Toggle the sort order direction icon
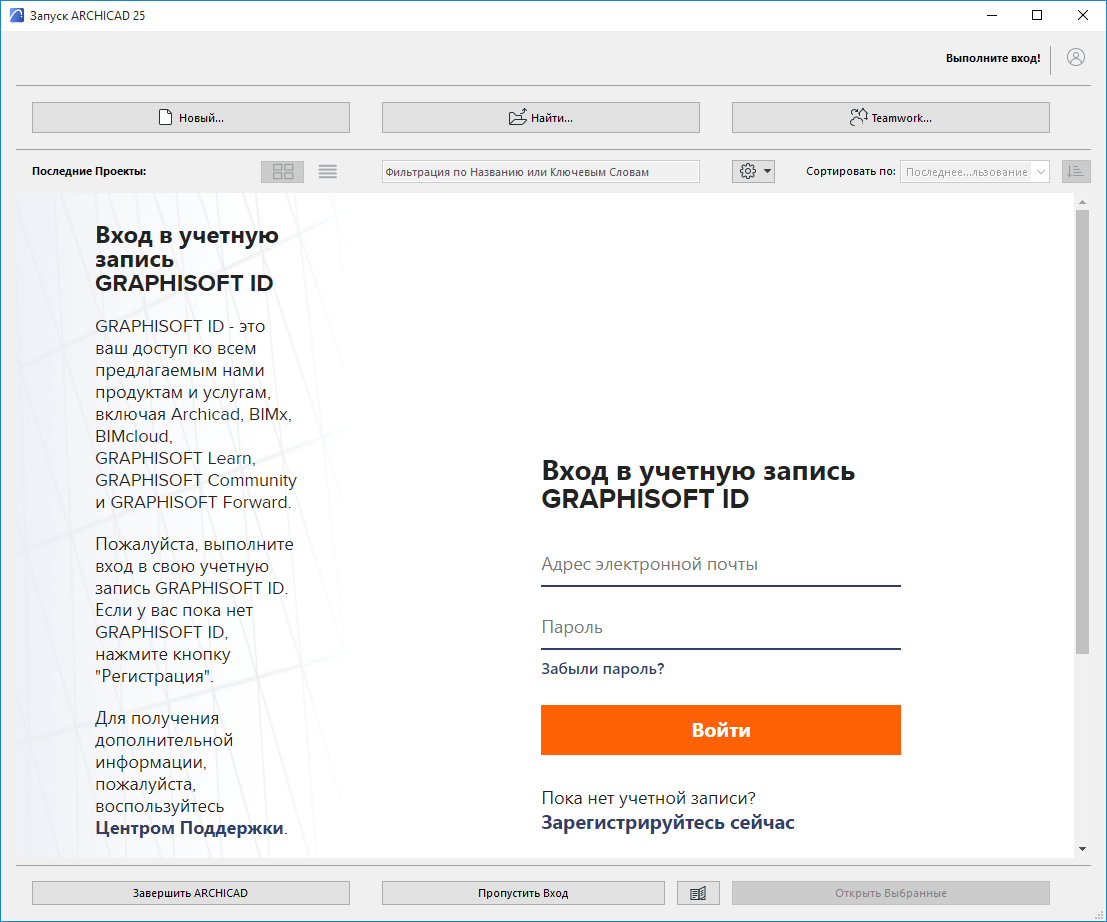The width and height of the screenshot is (1107, 922). [1076, 172]
